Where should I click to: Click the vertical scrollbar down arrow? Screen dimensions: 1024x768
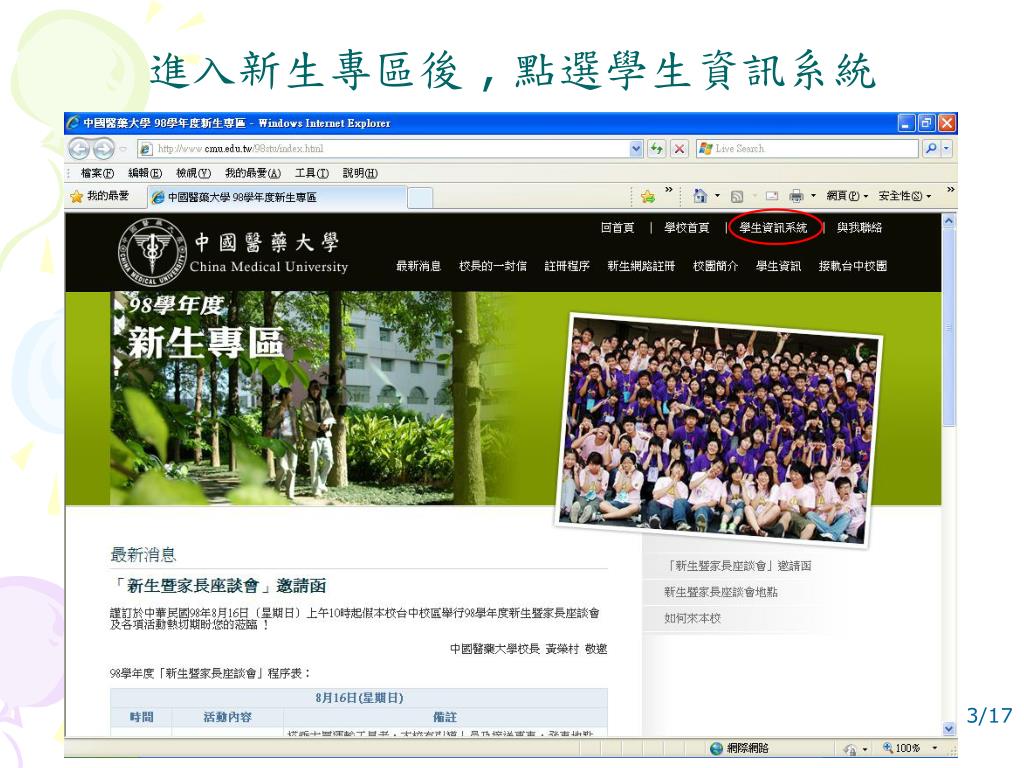pyautogui.click(x=949, y=728)
